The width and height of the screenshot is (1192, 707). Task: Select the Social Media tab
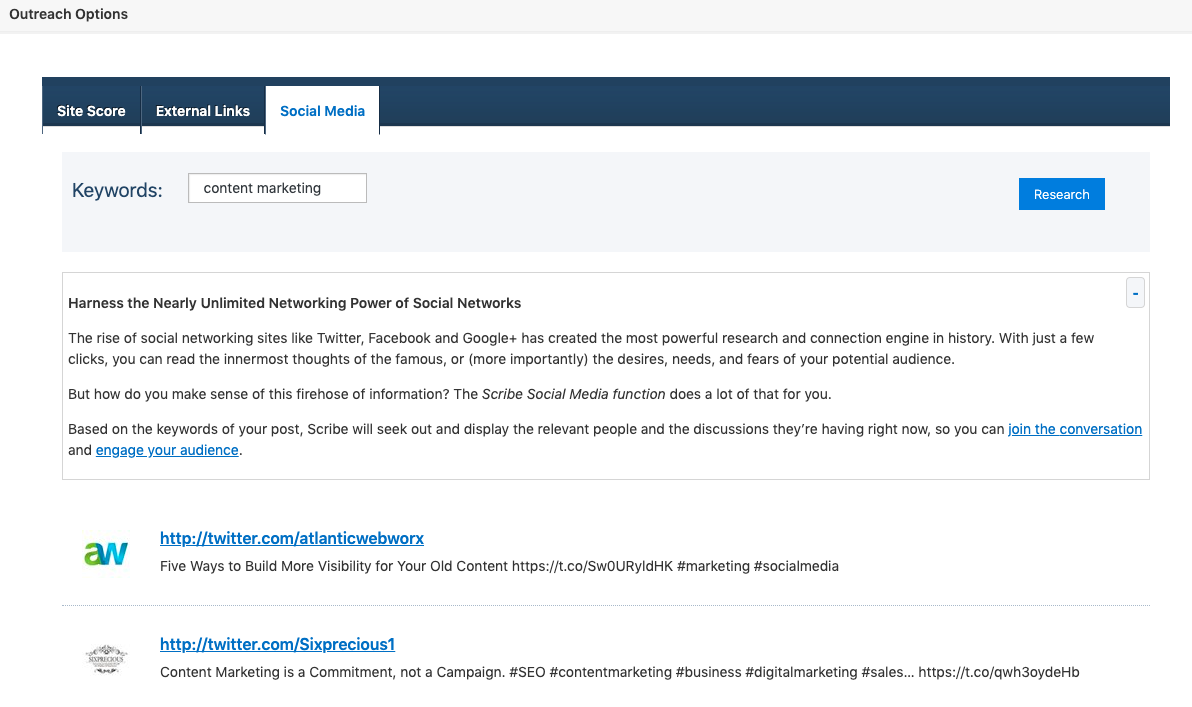322,111
